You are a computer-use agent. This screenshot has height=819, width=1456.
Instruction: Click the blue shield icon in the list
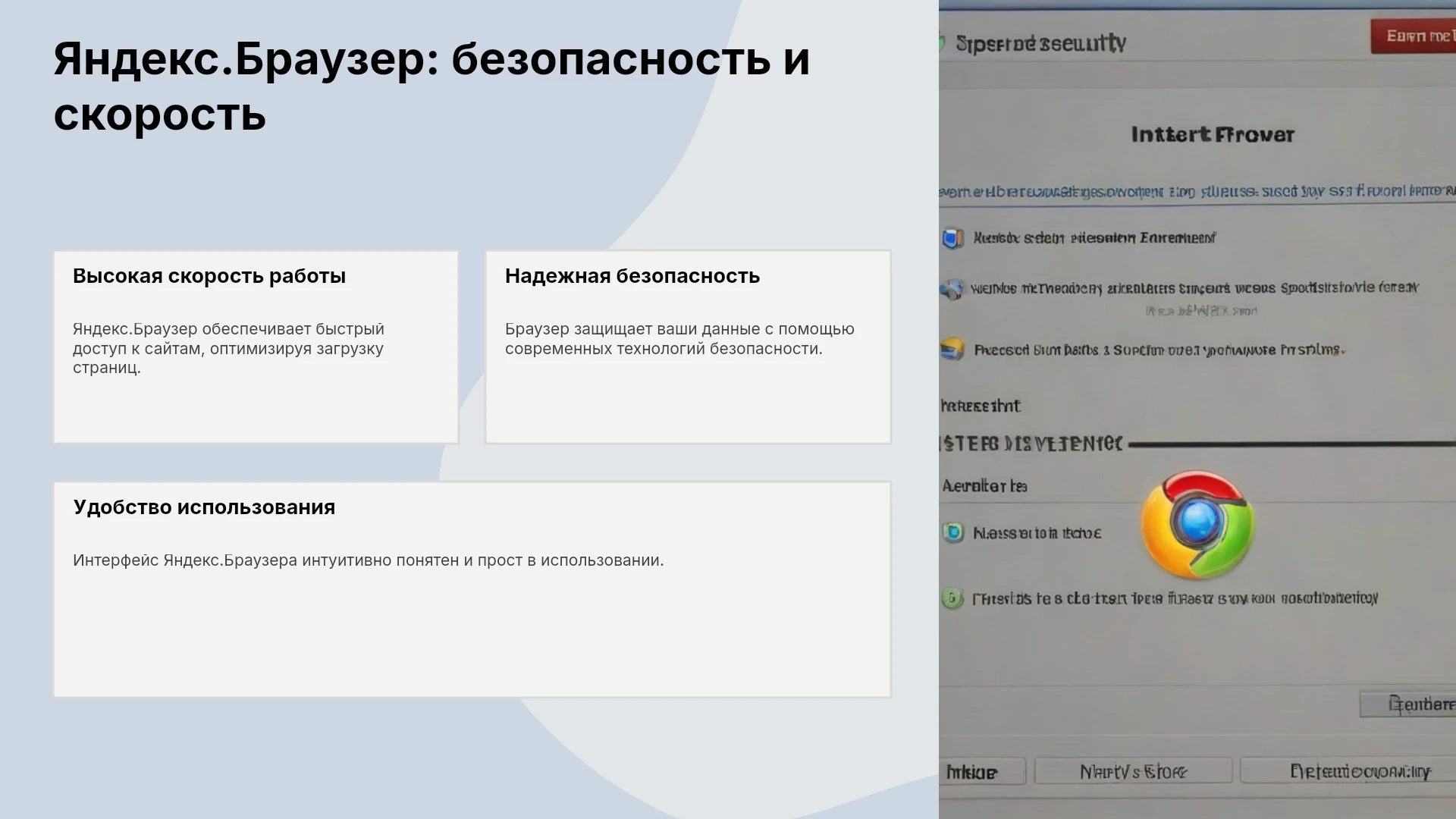pos(952,239)
